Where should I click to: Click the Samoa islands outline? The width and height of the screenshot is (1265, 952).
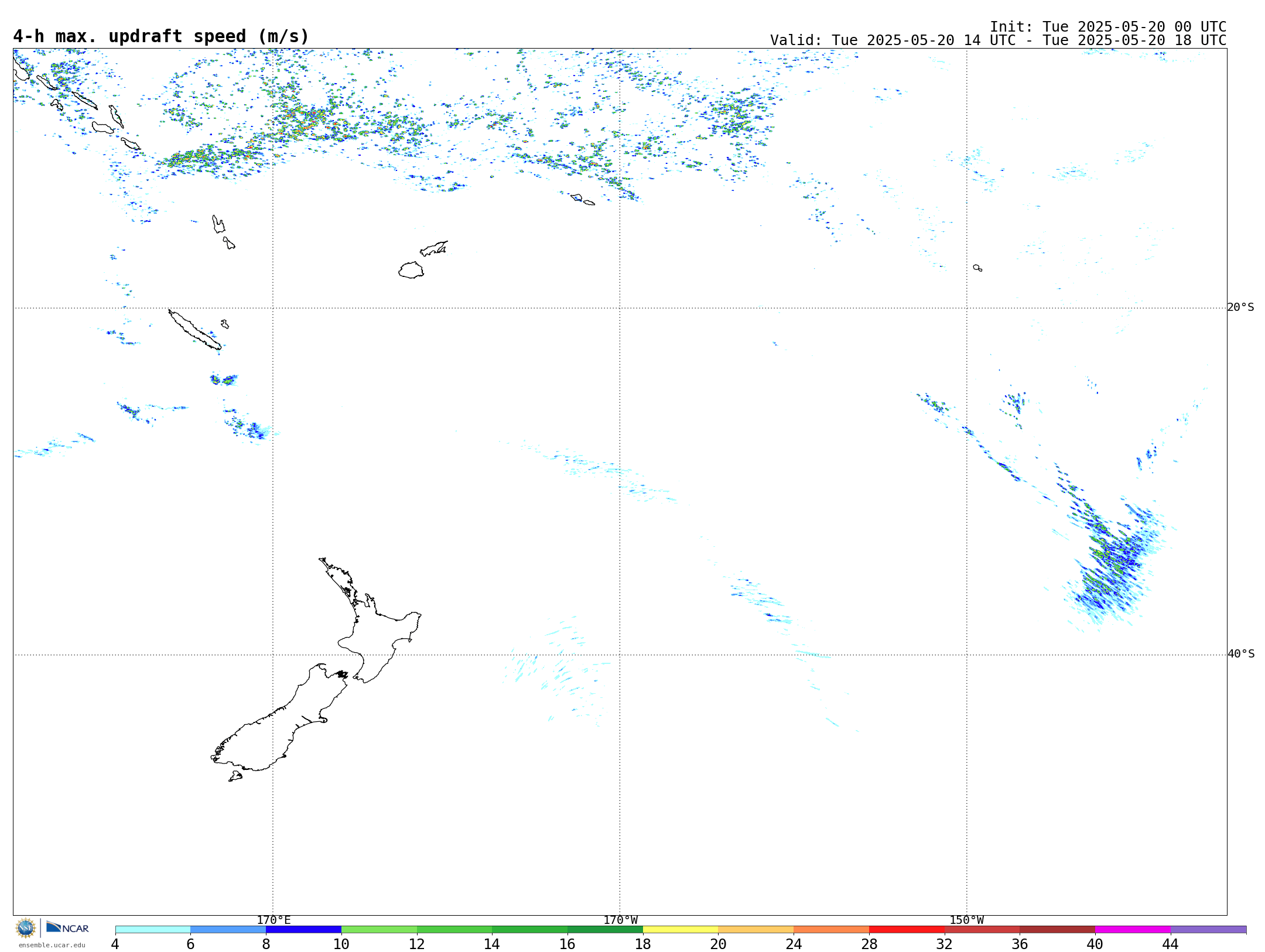(x=583, y=200)
